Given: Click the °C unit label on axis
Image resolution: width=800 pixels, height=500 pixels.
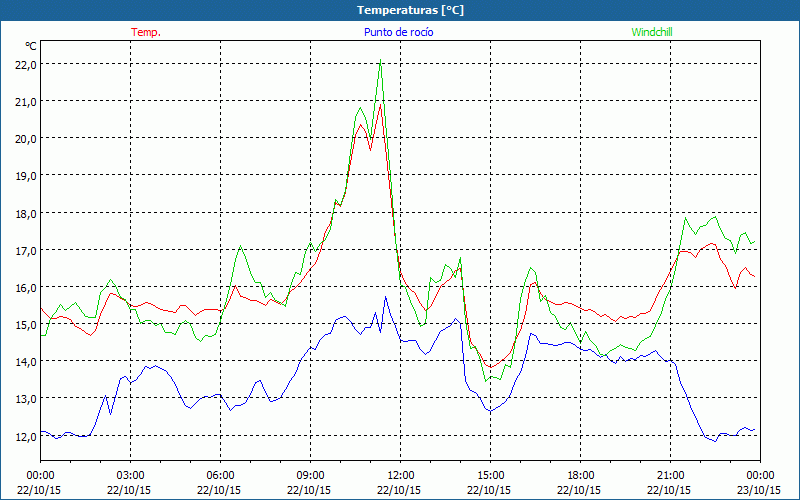Looking at the screenshot, I should point(31,46).
